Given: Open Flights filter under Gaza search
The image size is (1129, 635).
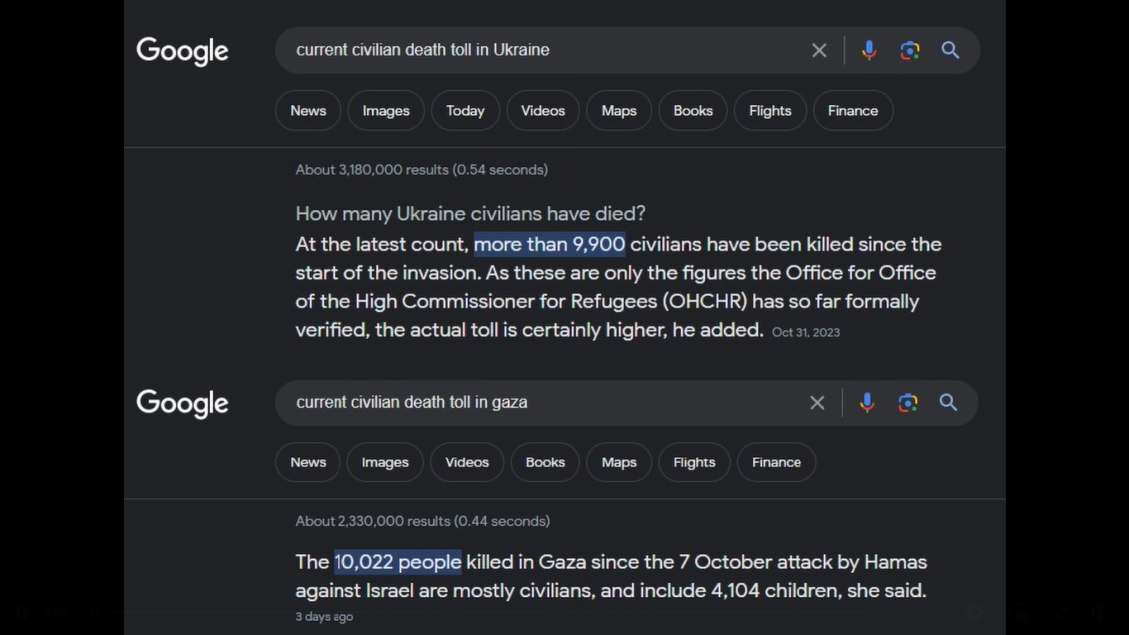Looking at the screenshot, I should [694, 462].
